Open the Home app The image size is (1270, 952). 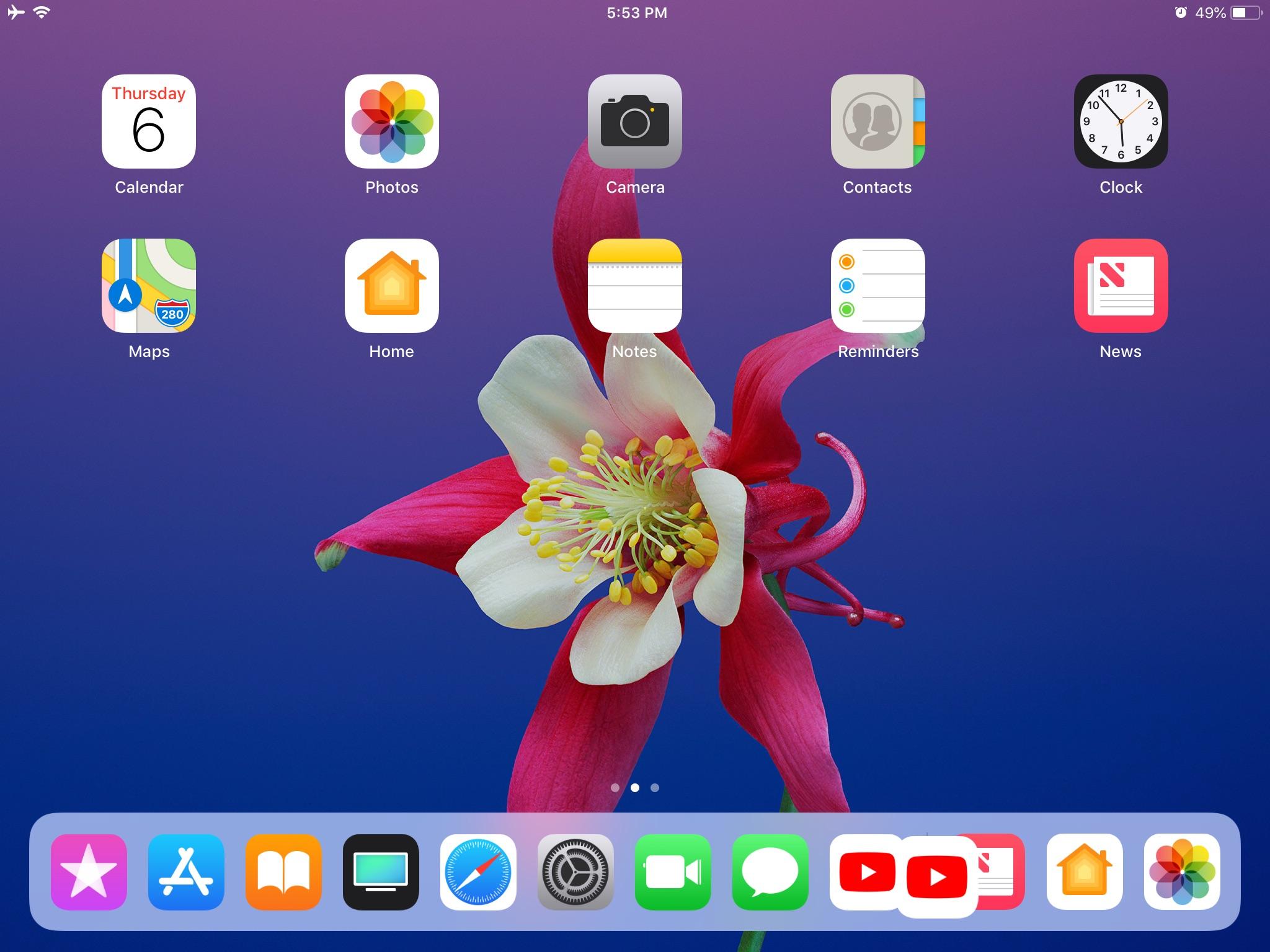[x=391, y=287]
